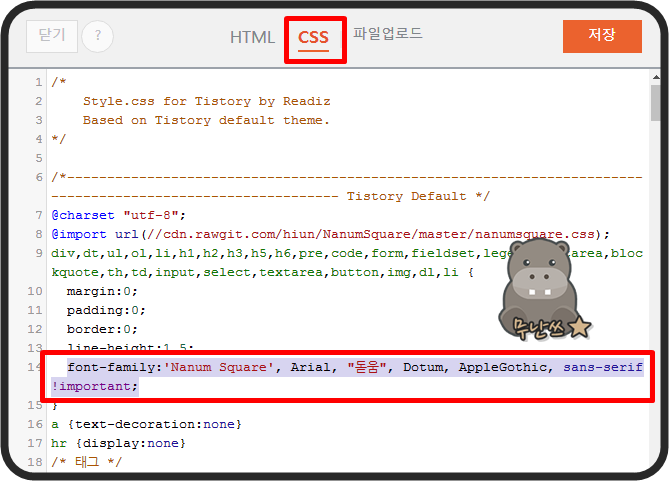Click the '/* 태그 */' comment line

[86, 462]
